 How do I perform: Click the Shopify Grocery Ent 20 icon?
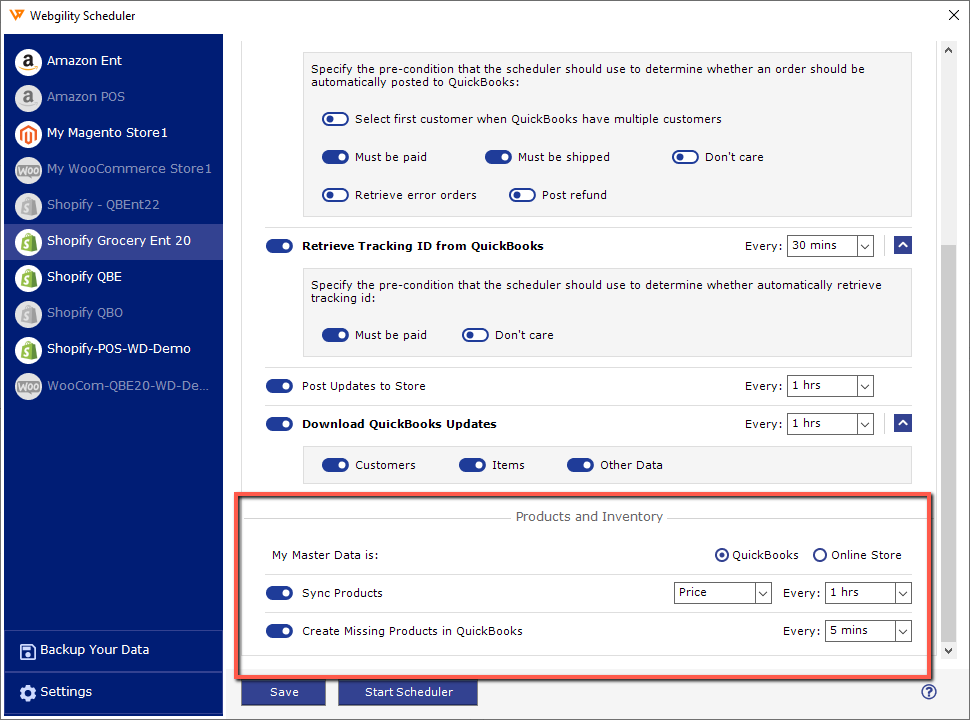coord(28,242)
